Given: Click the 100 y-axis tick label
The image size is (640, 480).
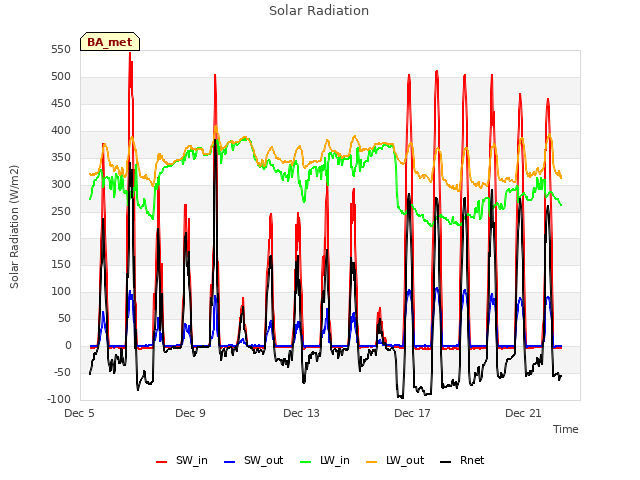Looking at the screenshot, I should 61,291.
